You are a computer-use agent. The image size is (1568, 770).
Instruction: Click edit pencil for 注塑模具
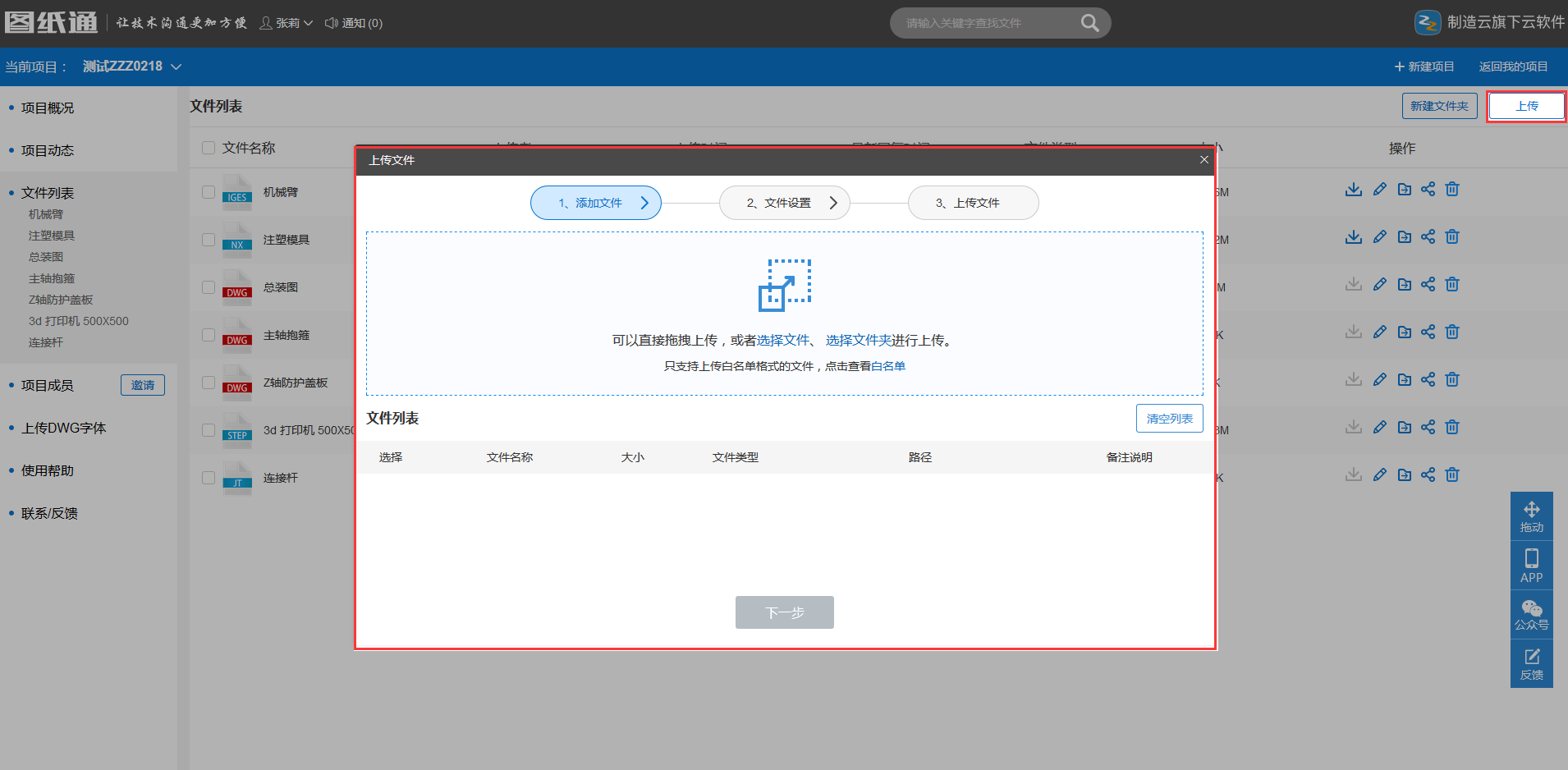(1380, 237)
